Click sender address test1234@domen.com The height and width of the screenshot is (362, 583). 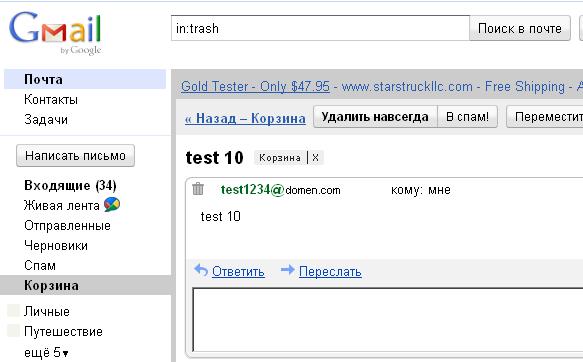(281, 190)
